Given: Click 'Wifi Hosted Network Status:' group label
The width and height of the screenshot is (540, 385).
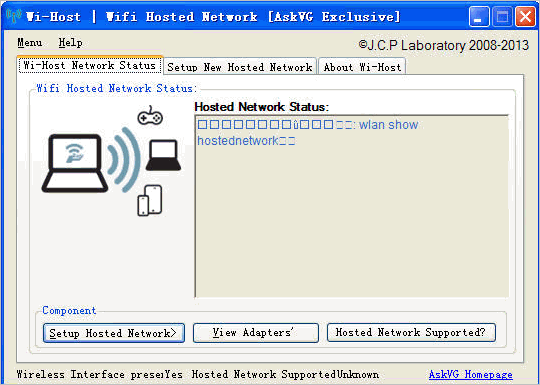Looking at the screenshot, I should coord(116,88).
